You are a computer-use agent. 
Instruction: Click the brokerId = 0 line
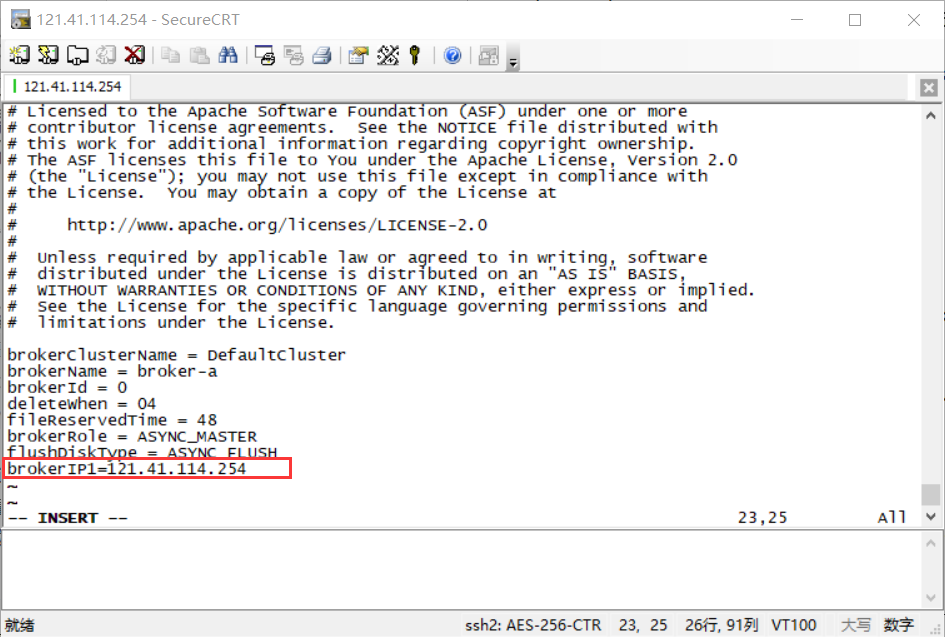coord(67,388)
